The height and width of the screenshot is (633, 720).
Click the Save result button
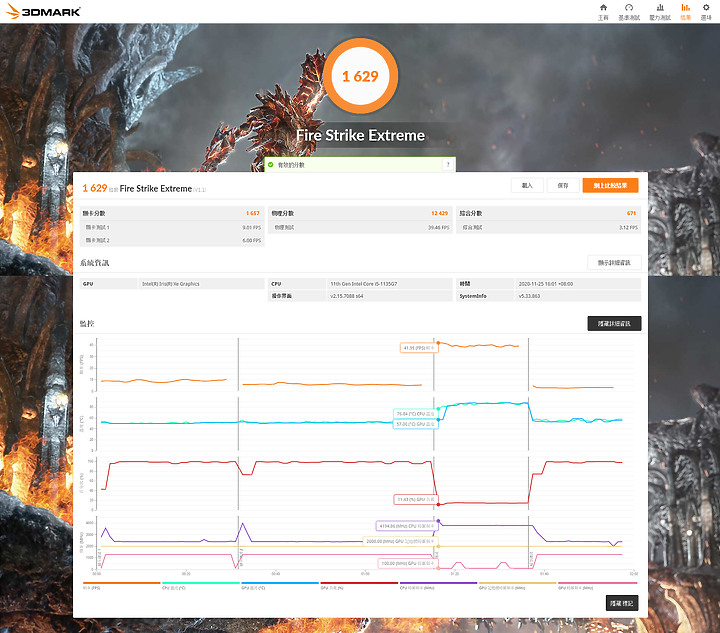click(x=563, y=185)
